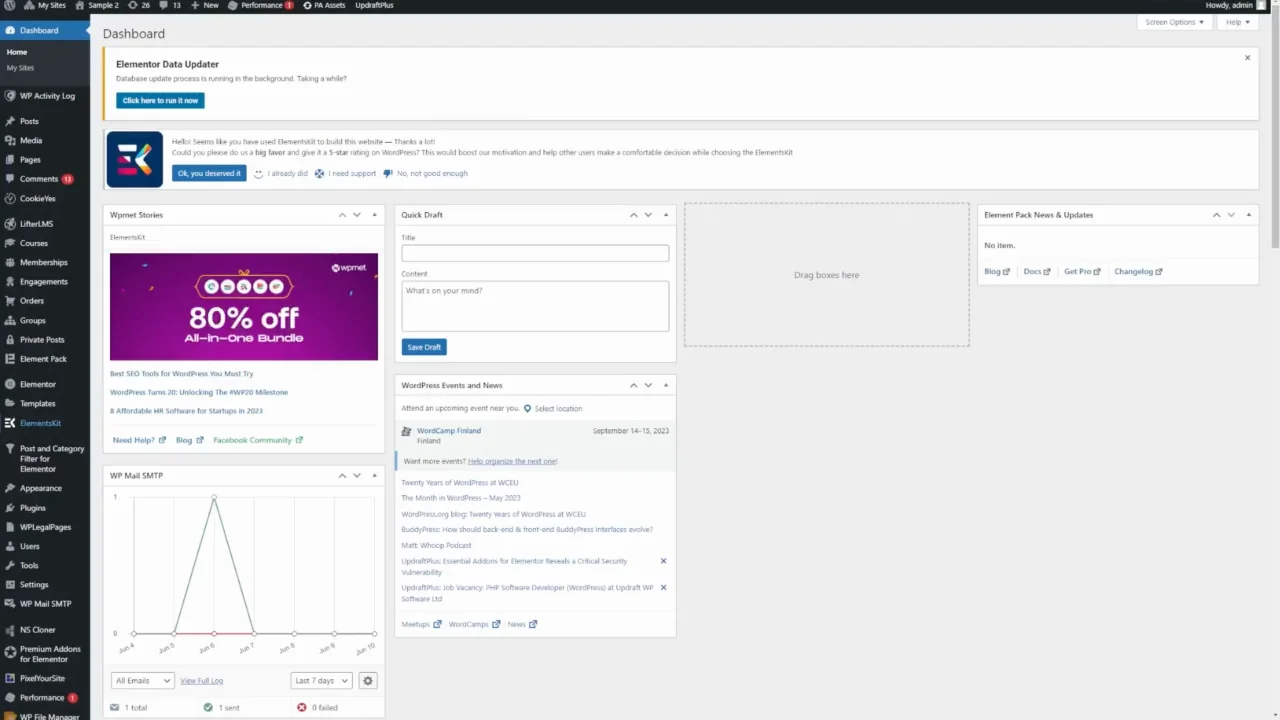This screenshot has width=1280, height=720.
Task: Expand the Help dropdown tab
Action: [x=1238, y=22]
